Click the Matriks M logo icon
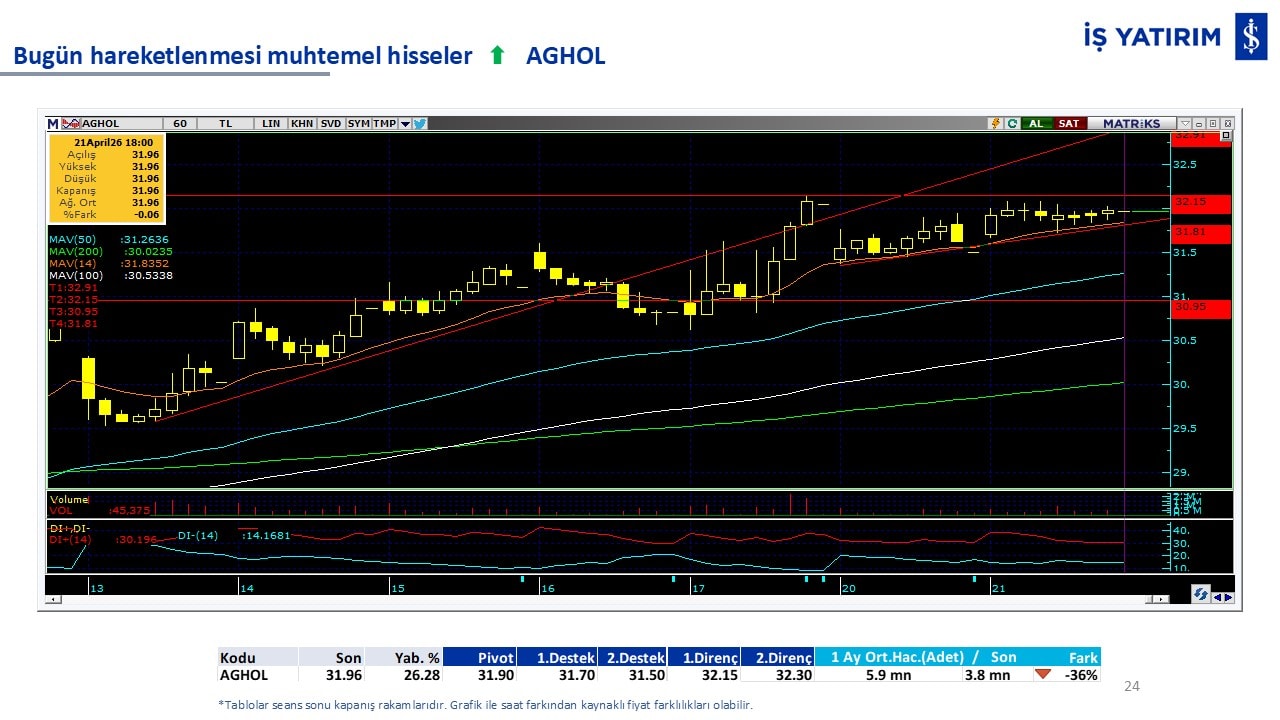 (x=53, y=124)
